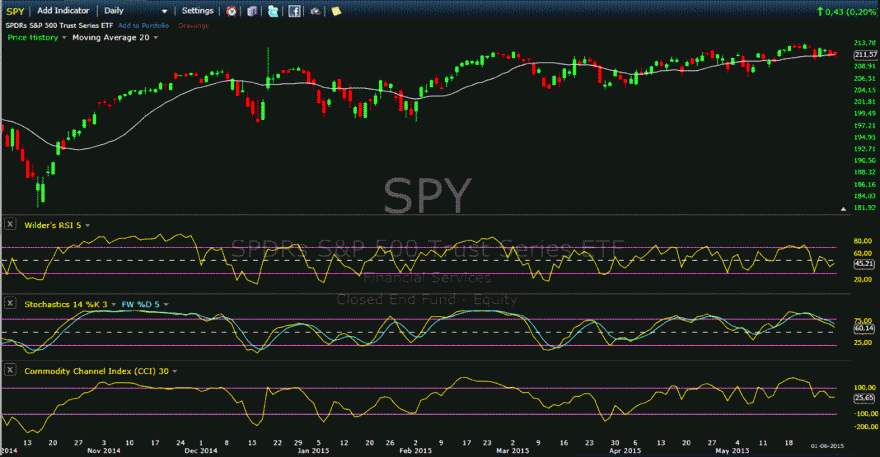The image size is (880, 457).
Task: Click the 100.00 CCI axis label
Action: [864, 387]
